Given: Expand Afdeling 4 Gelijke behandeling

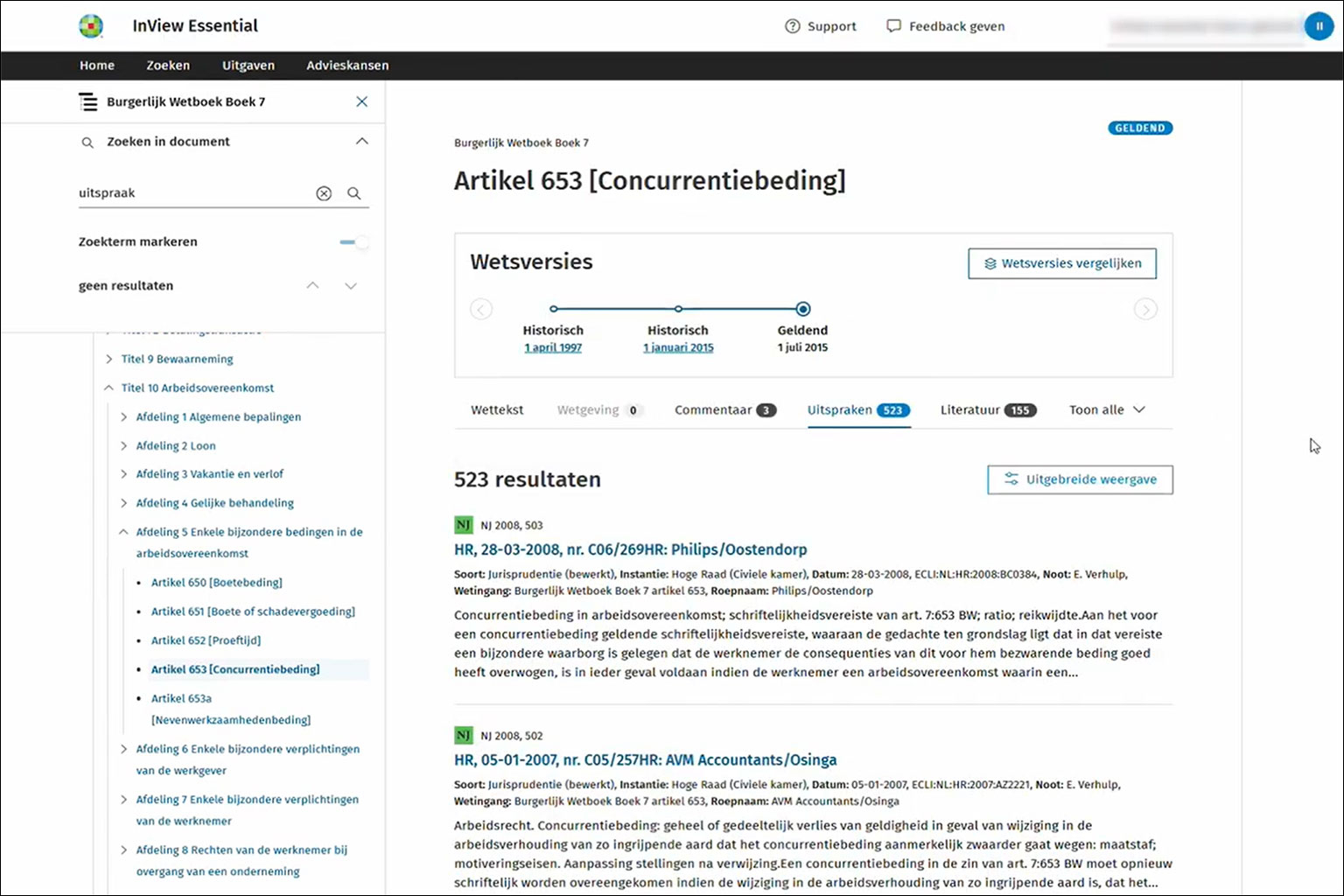Looking at the screenshot, I should 123,502.
